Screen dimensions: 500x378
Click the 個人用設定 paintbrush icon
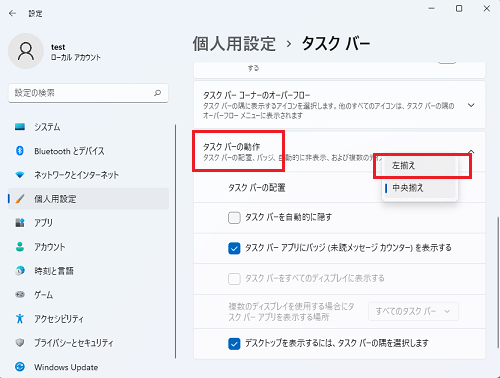pyautogui.click(x=20, y=199)
